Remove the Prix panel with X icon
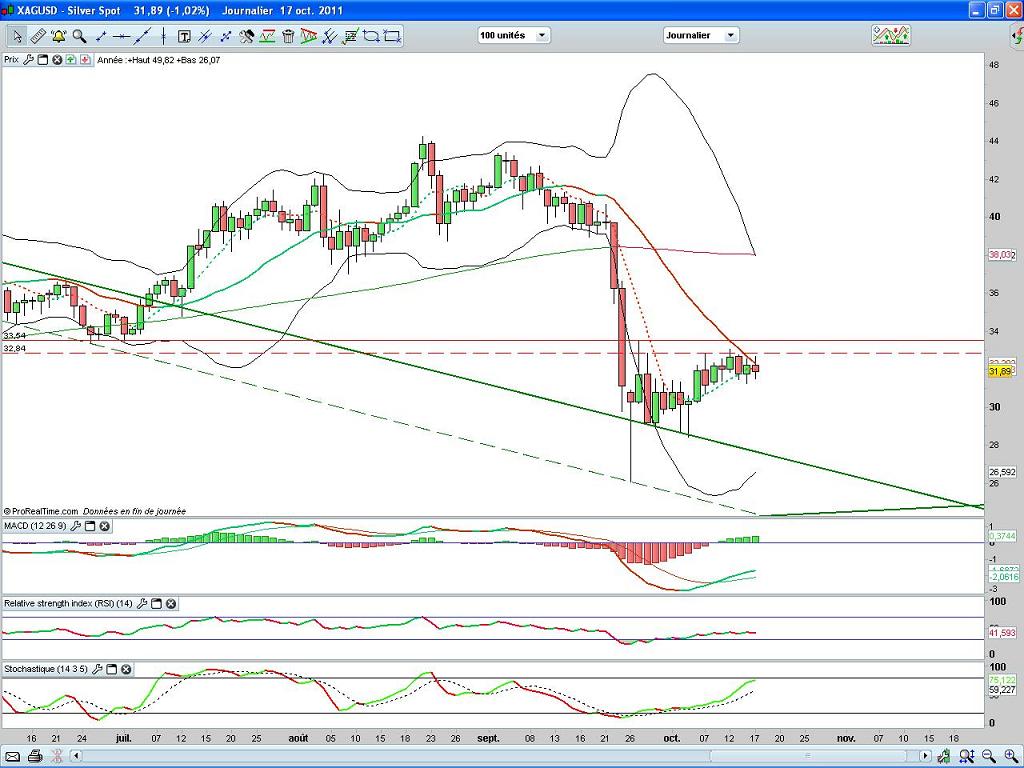This screenshot has height=768, width=1024. 57,60
